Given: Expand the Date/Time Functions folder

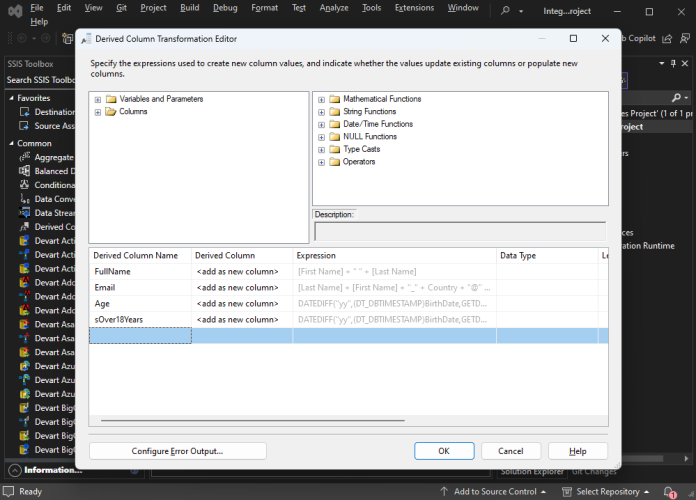Looking at the screenshot, I should (321, 125).
